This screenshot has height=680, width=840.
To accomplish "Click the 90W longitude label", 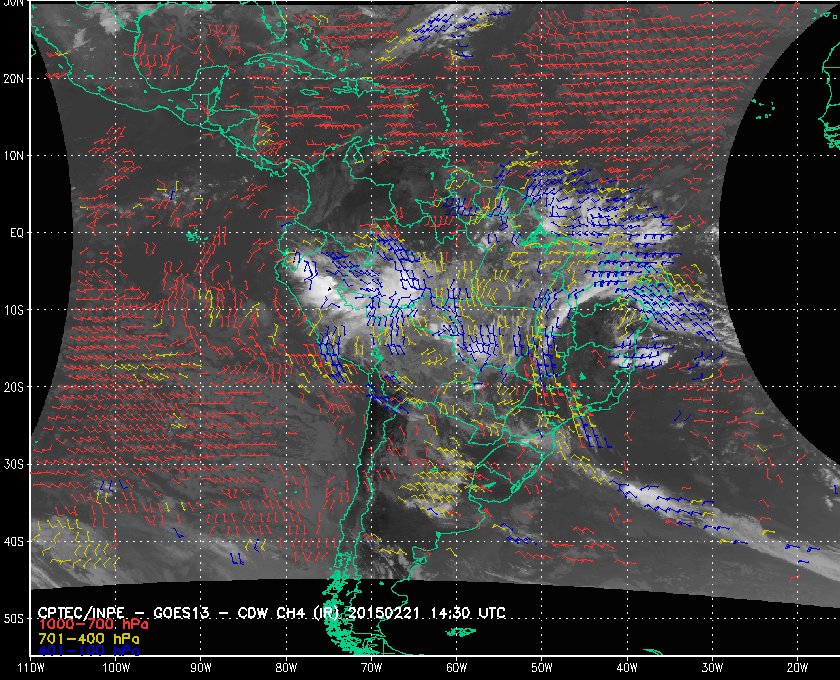I will click(x=201, y=668).
